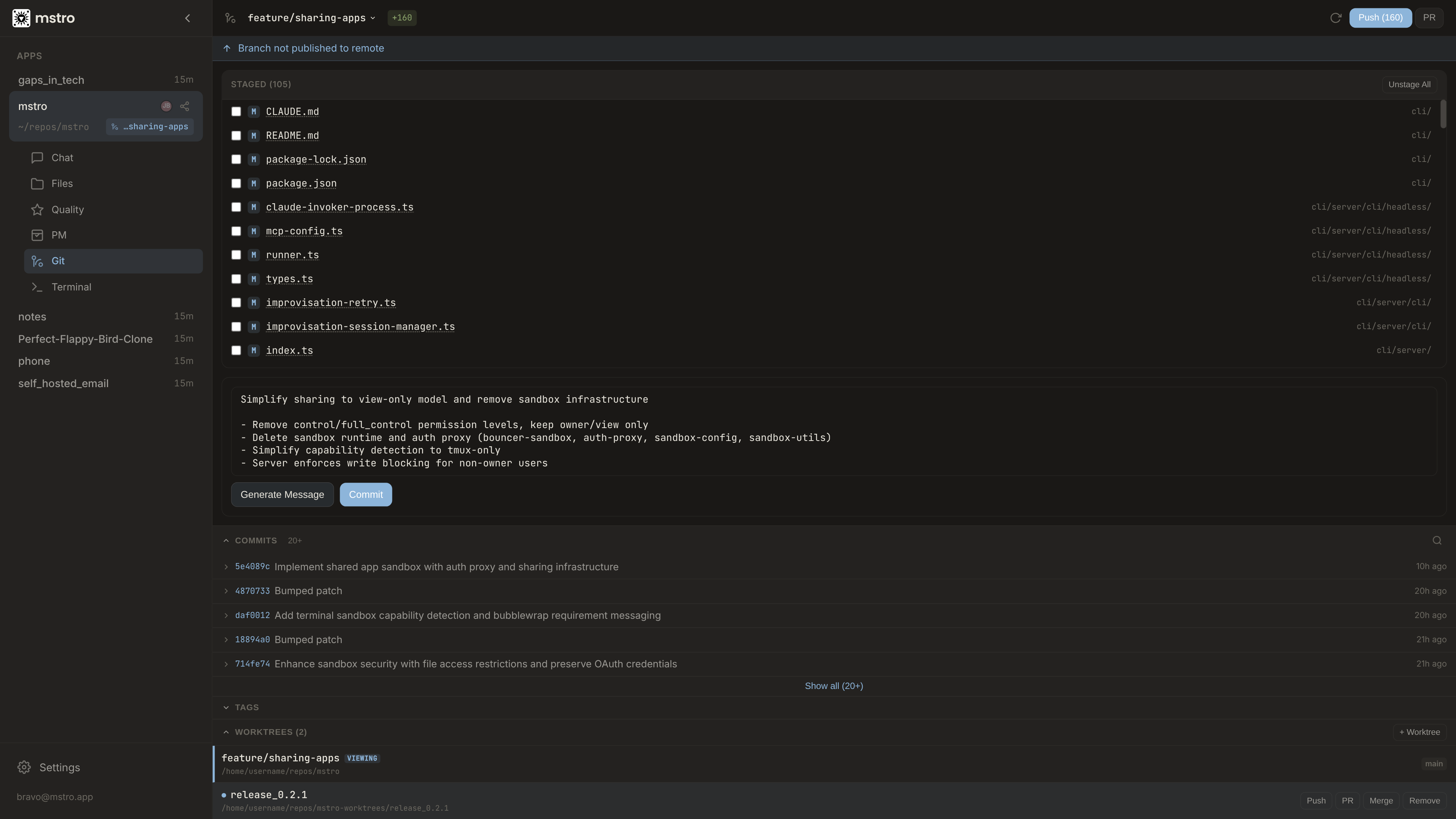This screenshot has height=819, width=1456.
Task: Toggle checkbox for CLAUDE.md
Action: point(236,112)
